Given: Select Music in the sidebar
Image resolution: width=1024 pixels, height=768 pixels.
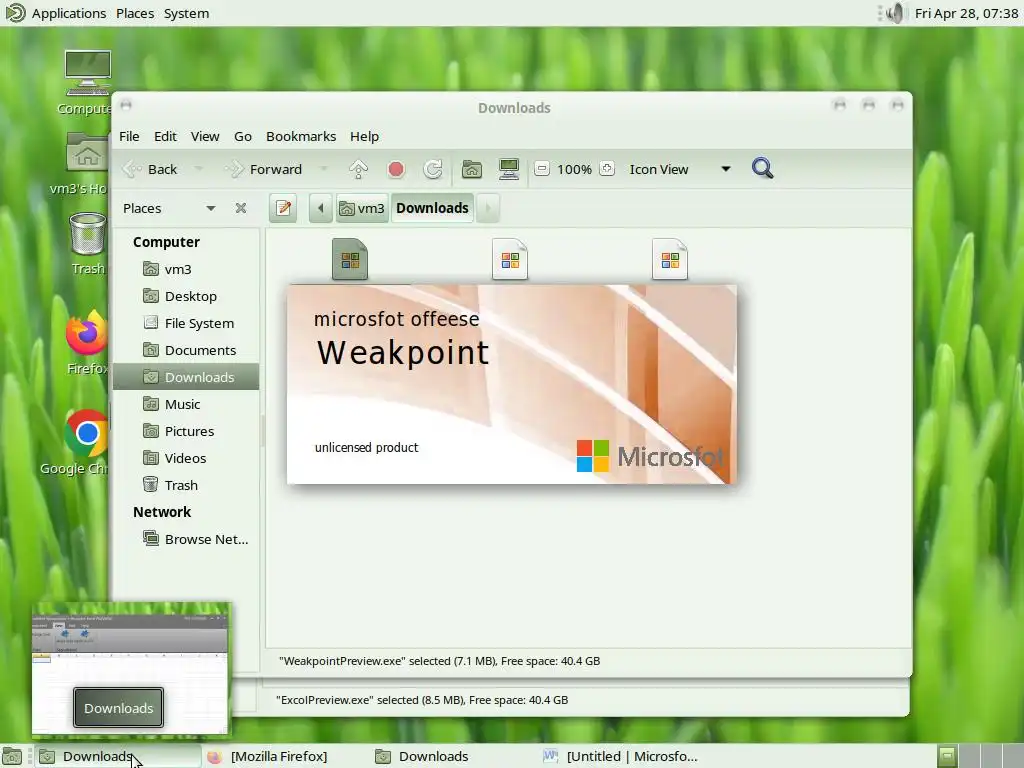Looking at the screenshot, I should (x=186, y=404).
